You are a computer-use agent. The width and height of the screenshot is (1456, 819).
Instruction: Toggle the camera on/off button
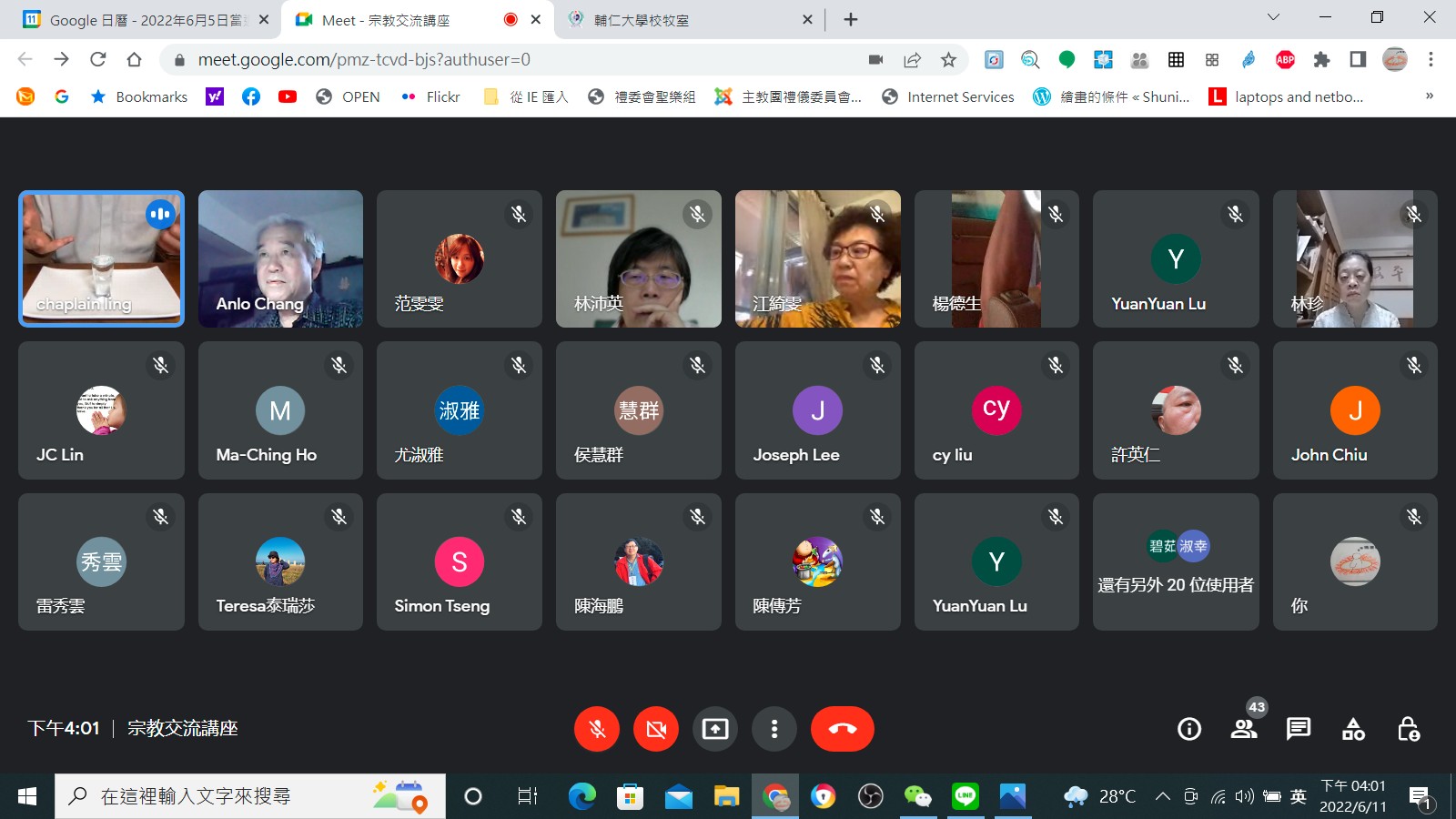656,729
